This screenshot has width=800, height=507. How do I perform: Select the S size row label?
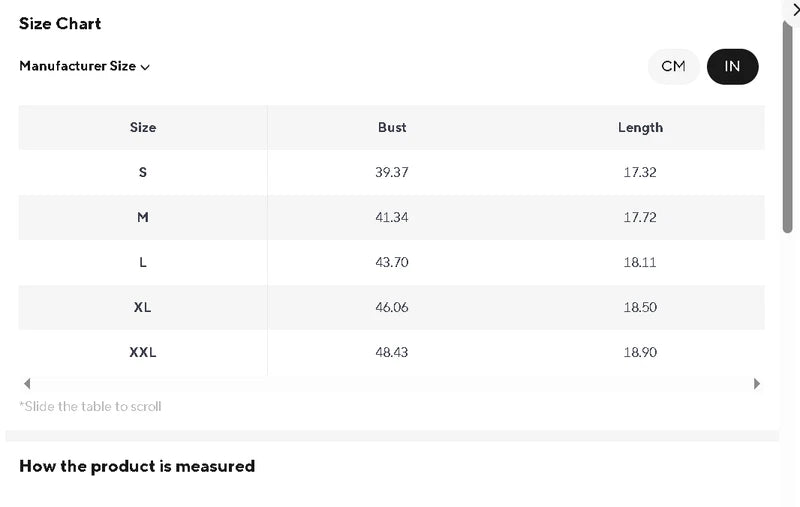coord(143,172)
